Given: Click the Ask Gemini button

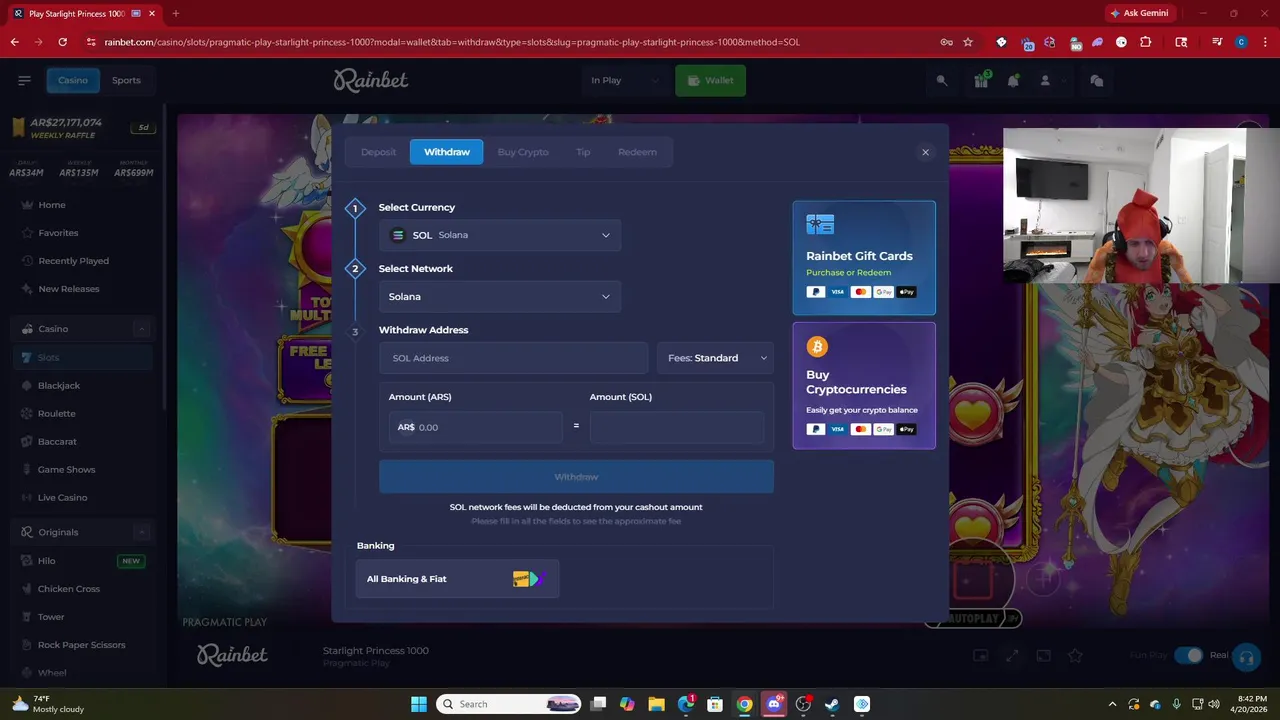Looking at the screenshot, I should (1138, 13).
